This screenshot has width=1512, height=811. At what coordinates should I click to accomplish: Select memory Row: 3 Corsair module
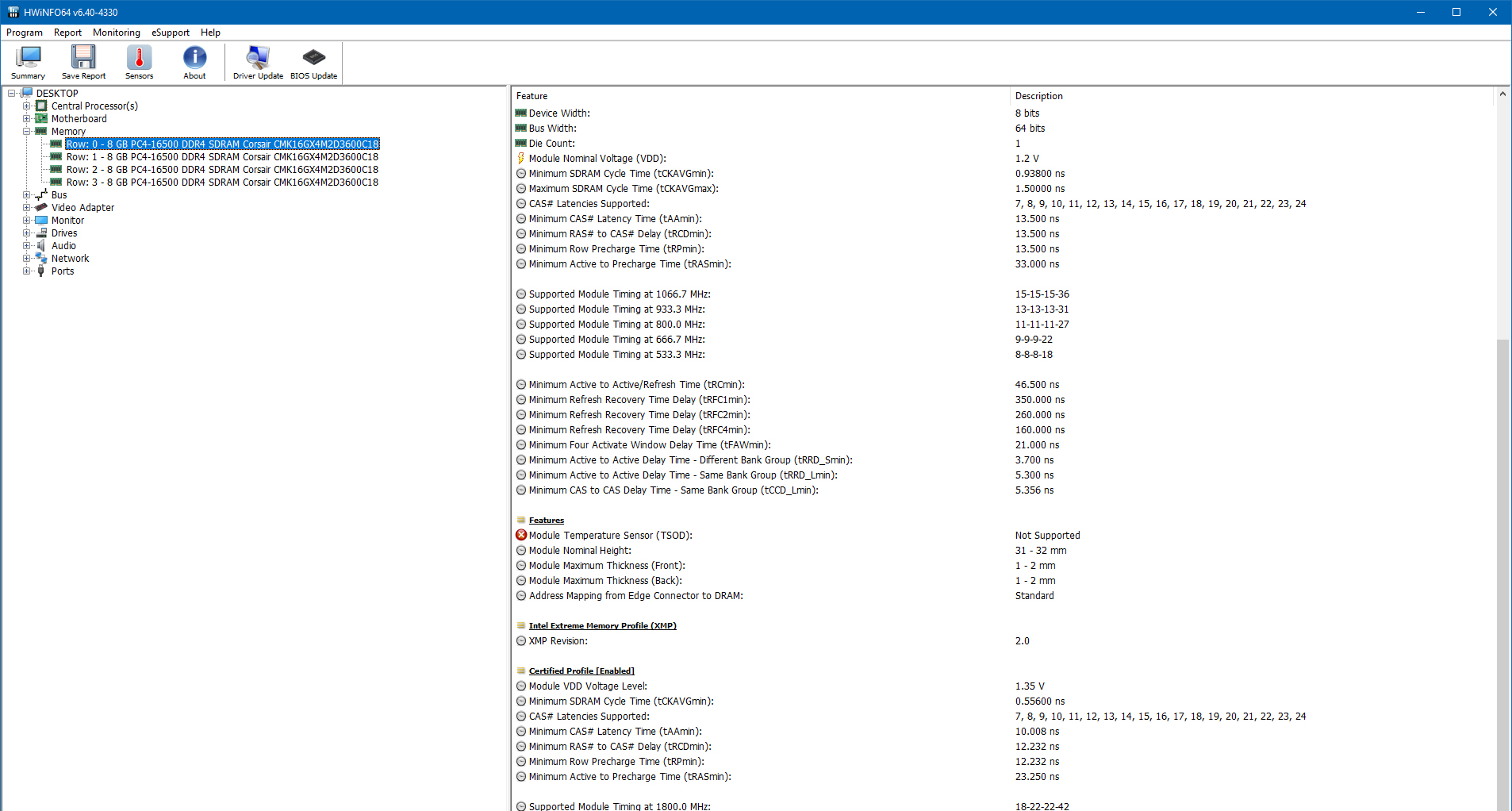[222, 182]
